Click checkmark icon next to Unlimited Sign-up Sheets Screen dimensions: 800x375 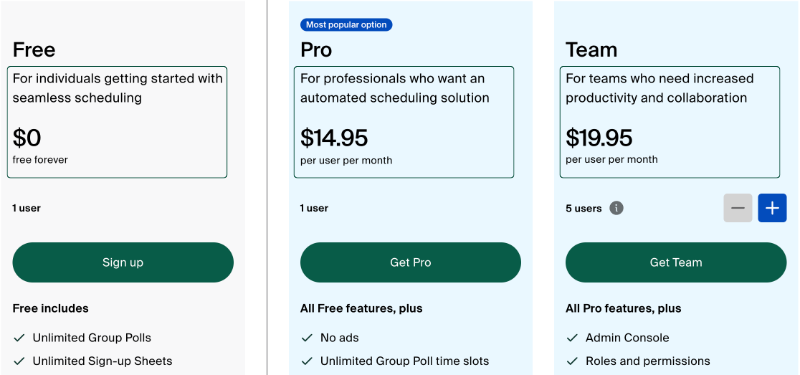coord(19,361)
